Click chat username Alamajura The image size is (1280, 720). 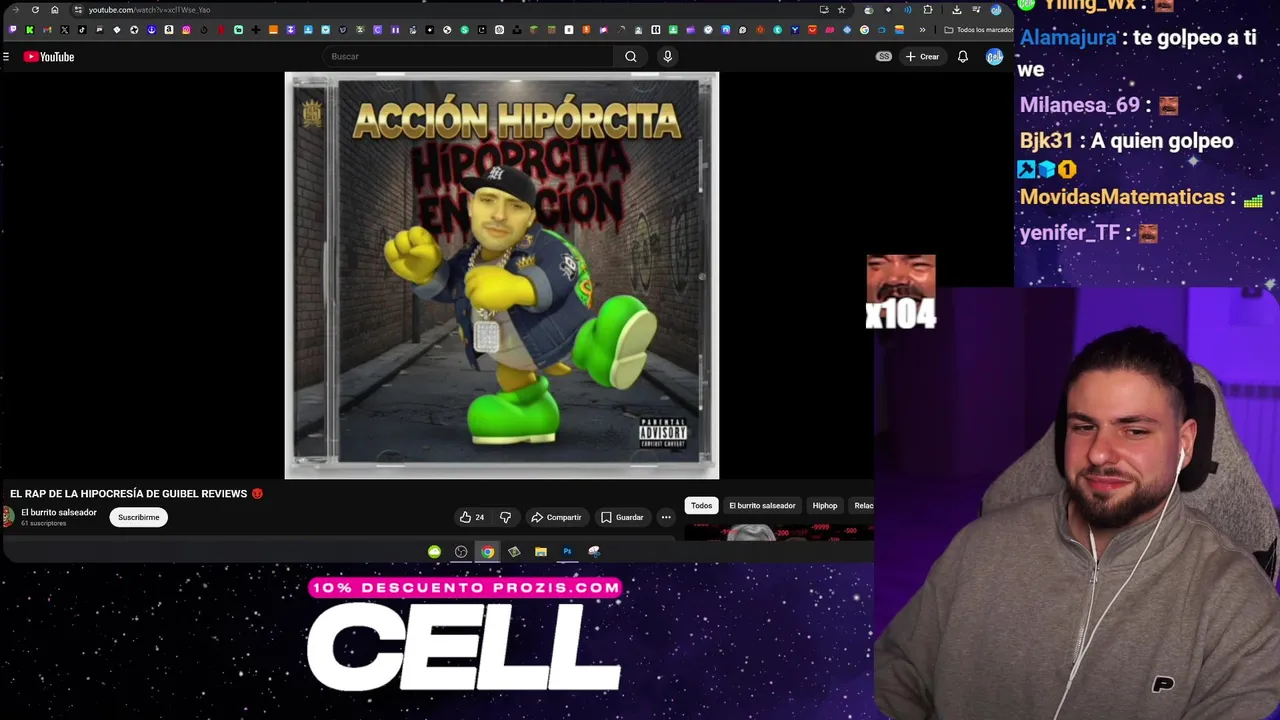tap(1068, 39)
